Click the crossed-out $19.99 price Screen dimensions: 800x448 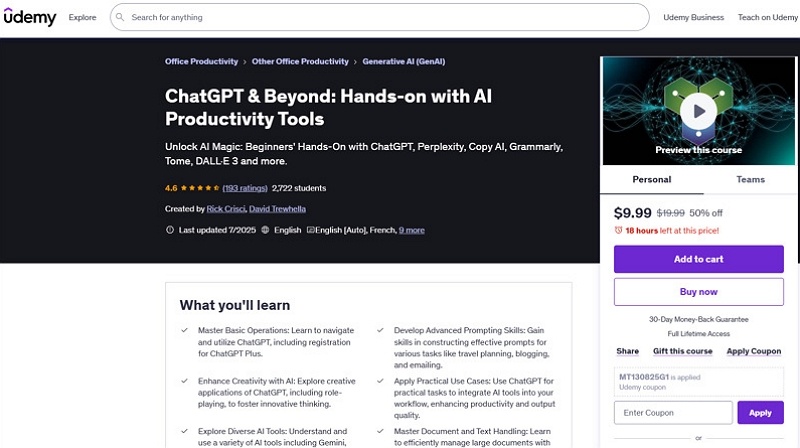[x=670, y=213]
